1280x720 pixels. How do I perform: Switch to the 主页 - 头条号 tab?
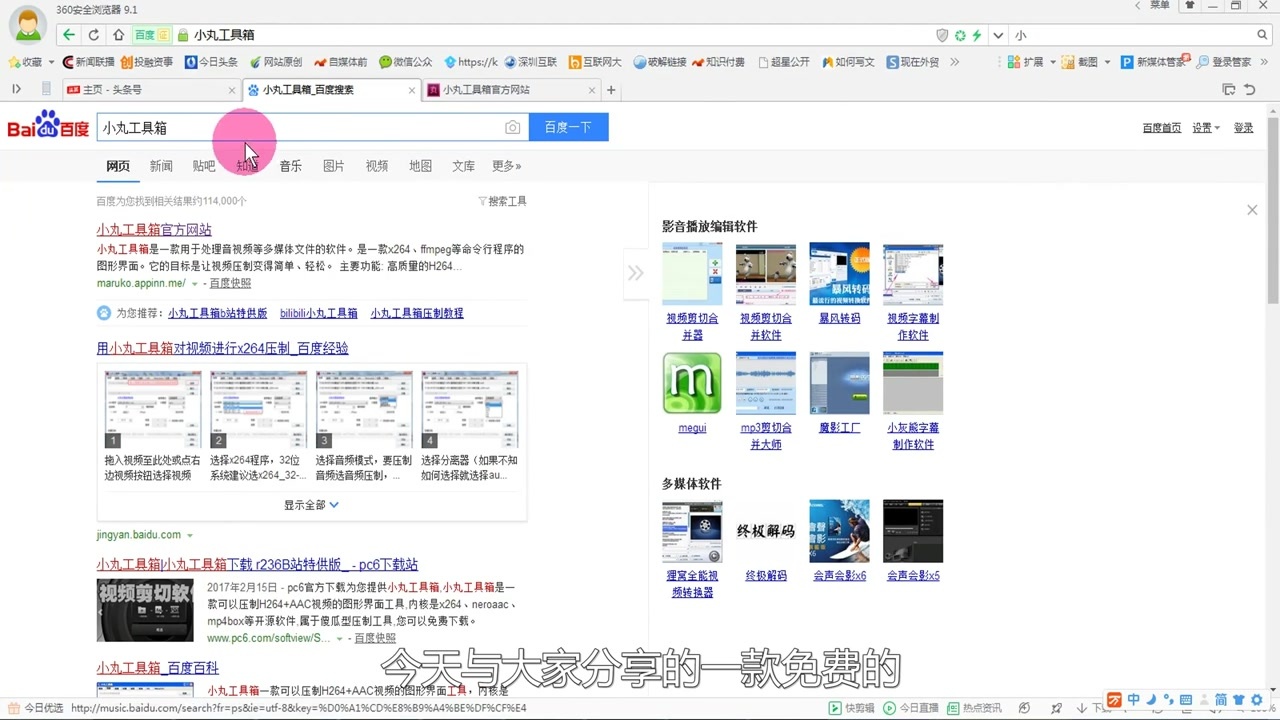pos(150,90)
